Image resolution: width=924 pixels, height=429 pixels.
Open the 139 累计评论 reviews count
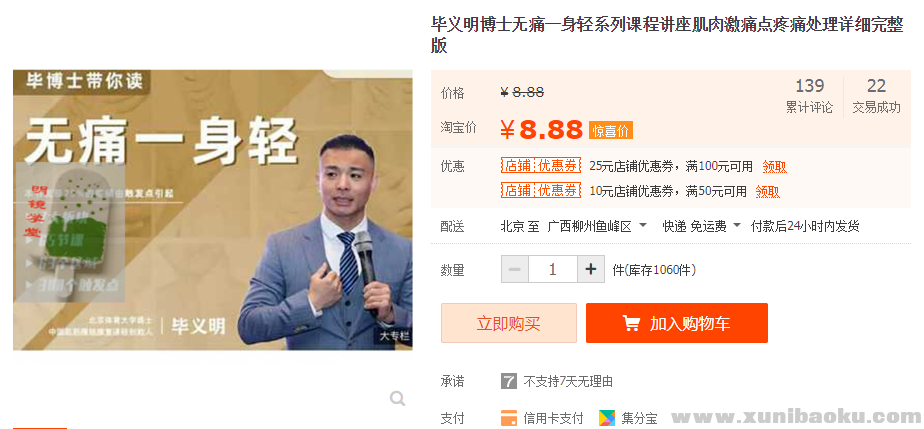pyautogui.click(x=809, y=96)
